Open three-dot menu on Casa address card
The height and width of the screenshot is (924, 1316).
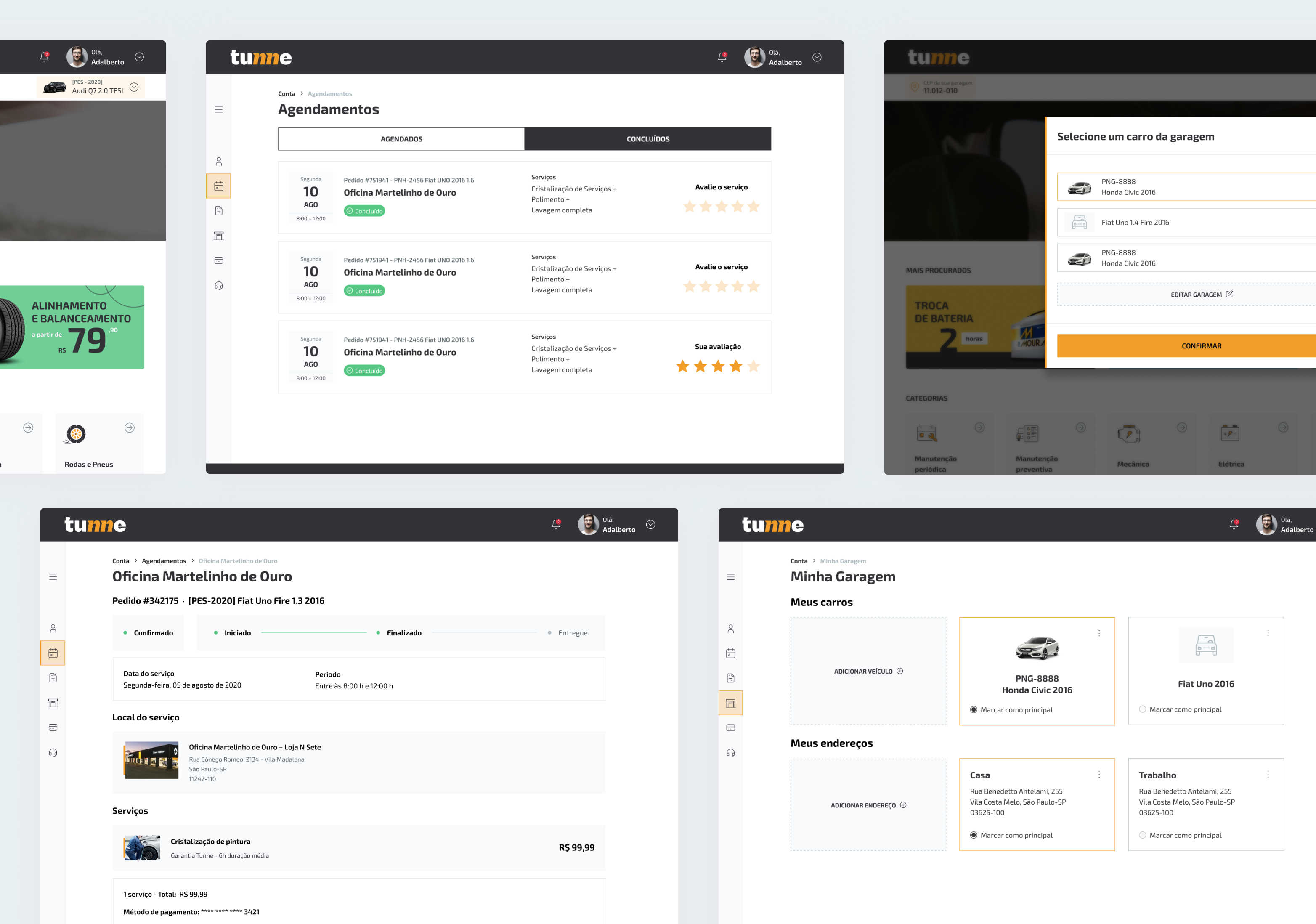pyautogui.click(x=1099, y=774)
